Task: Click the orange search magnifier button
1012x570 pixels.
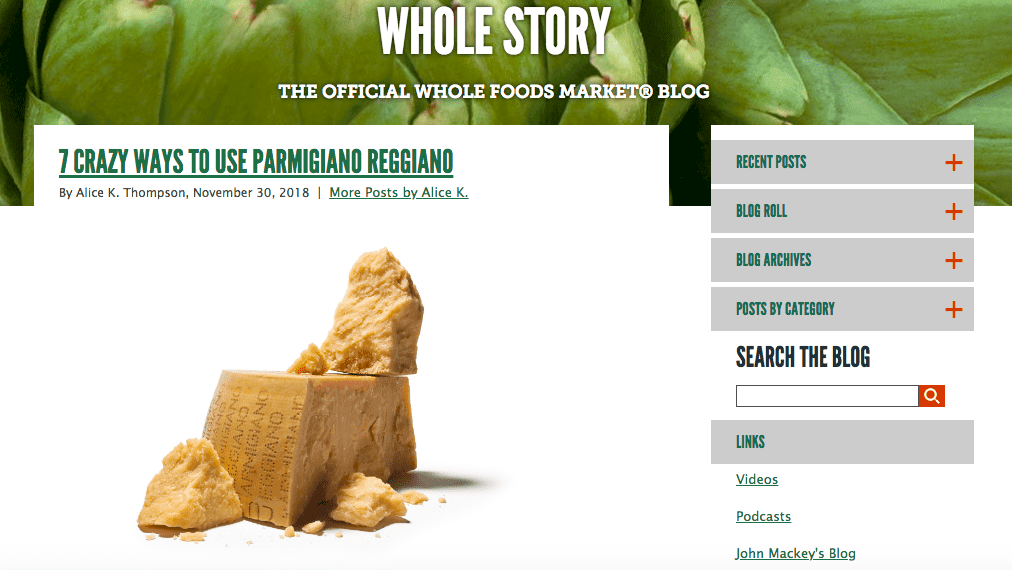Action: 931,396
